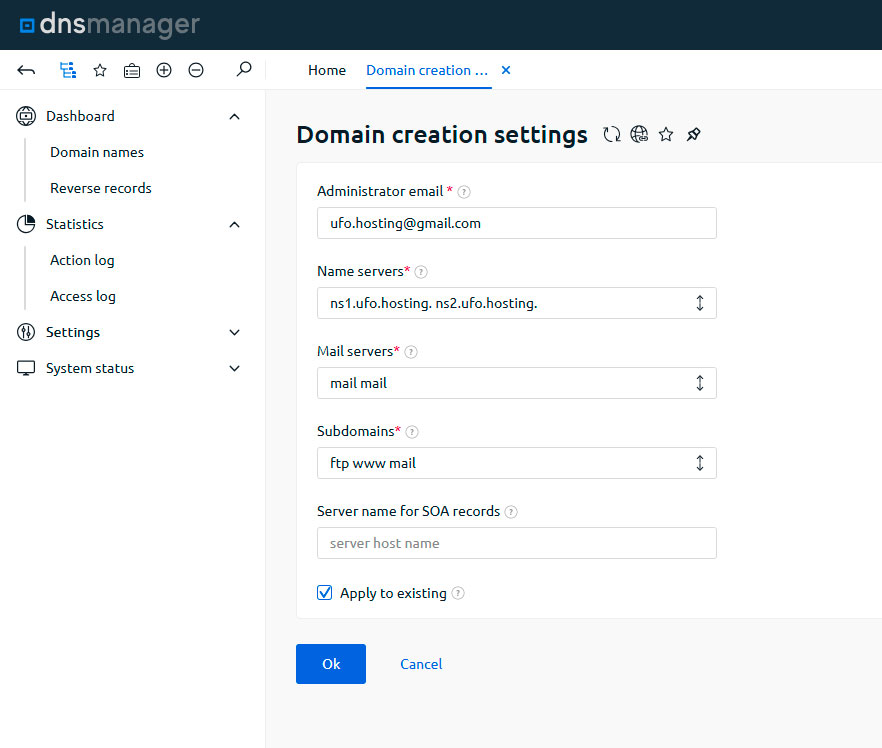Screen dimensions: 882x748
Task: Click the plus circle expand-all icon
Action: 164,70
